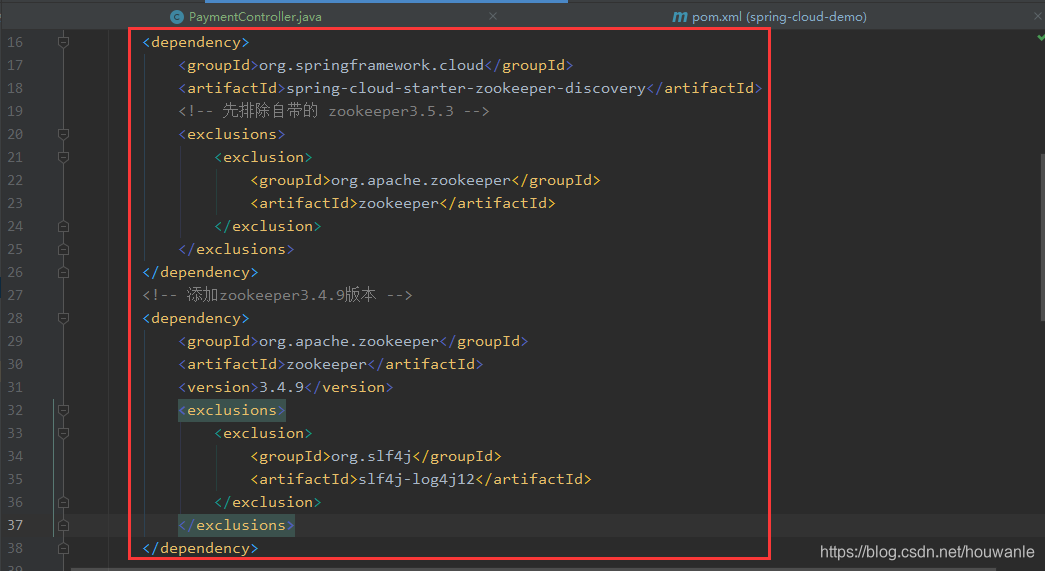Click the comment about zookeeper3.4.9

(277, 294)
